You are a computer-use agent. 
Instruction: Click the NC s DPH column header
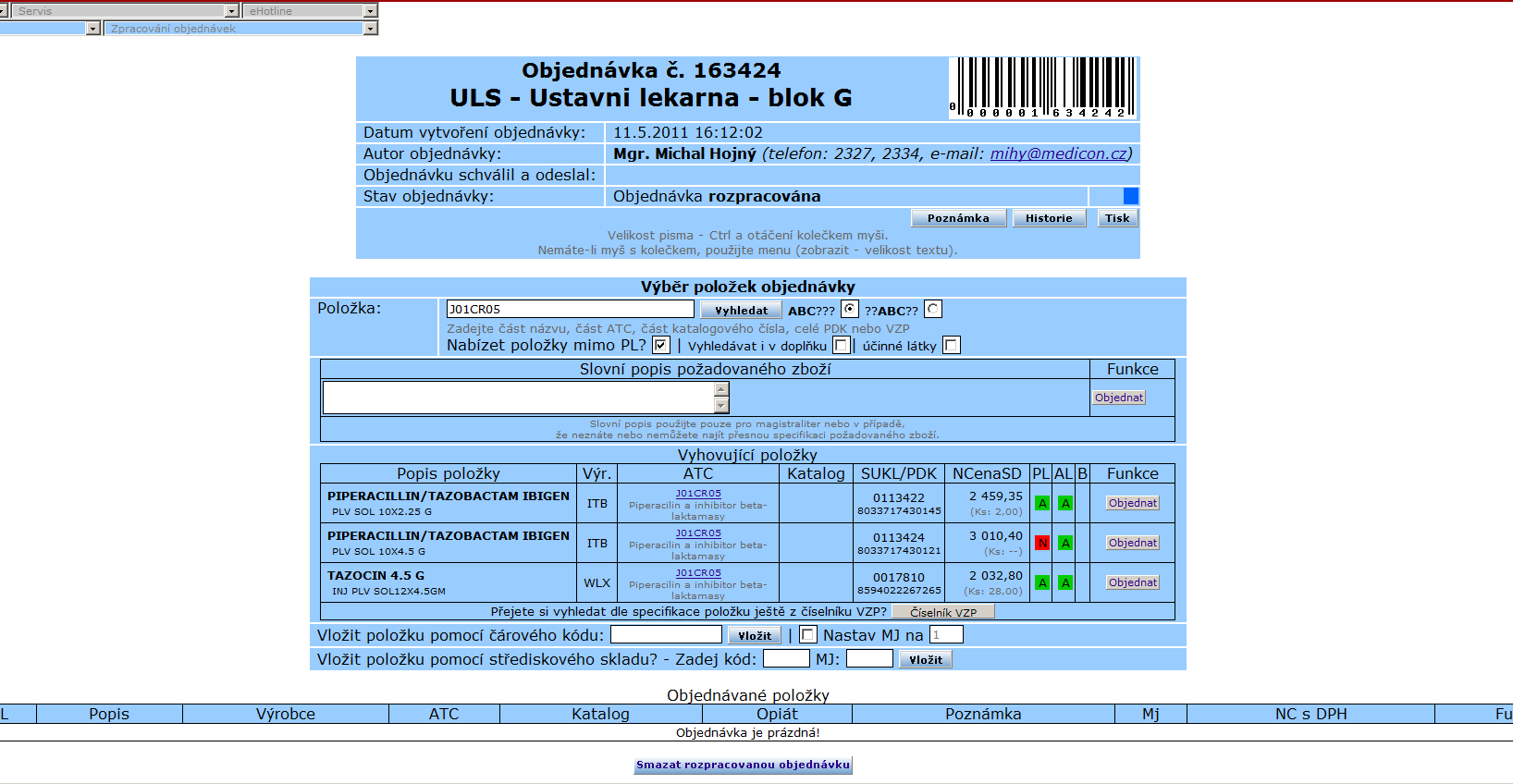tap(1311, 714)
